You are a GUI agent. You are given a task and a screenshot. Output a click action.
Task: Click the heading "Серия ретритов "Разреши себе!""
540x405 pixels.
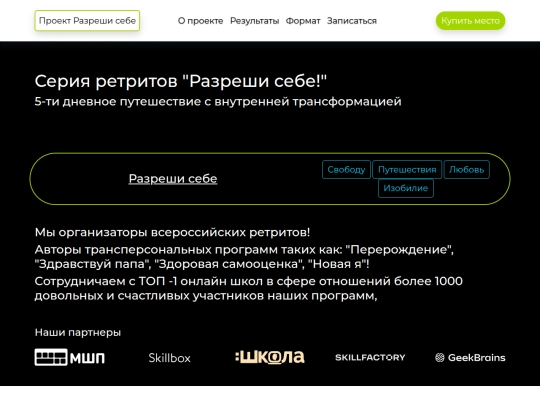coord(180,81)
